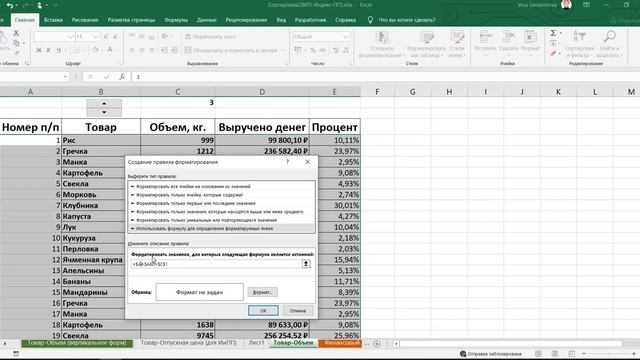Open the Данные ribbon tab
The height and width of the screenshot is (360, 640).
click(207, 20)
